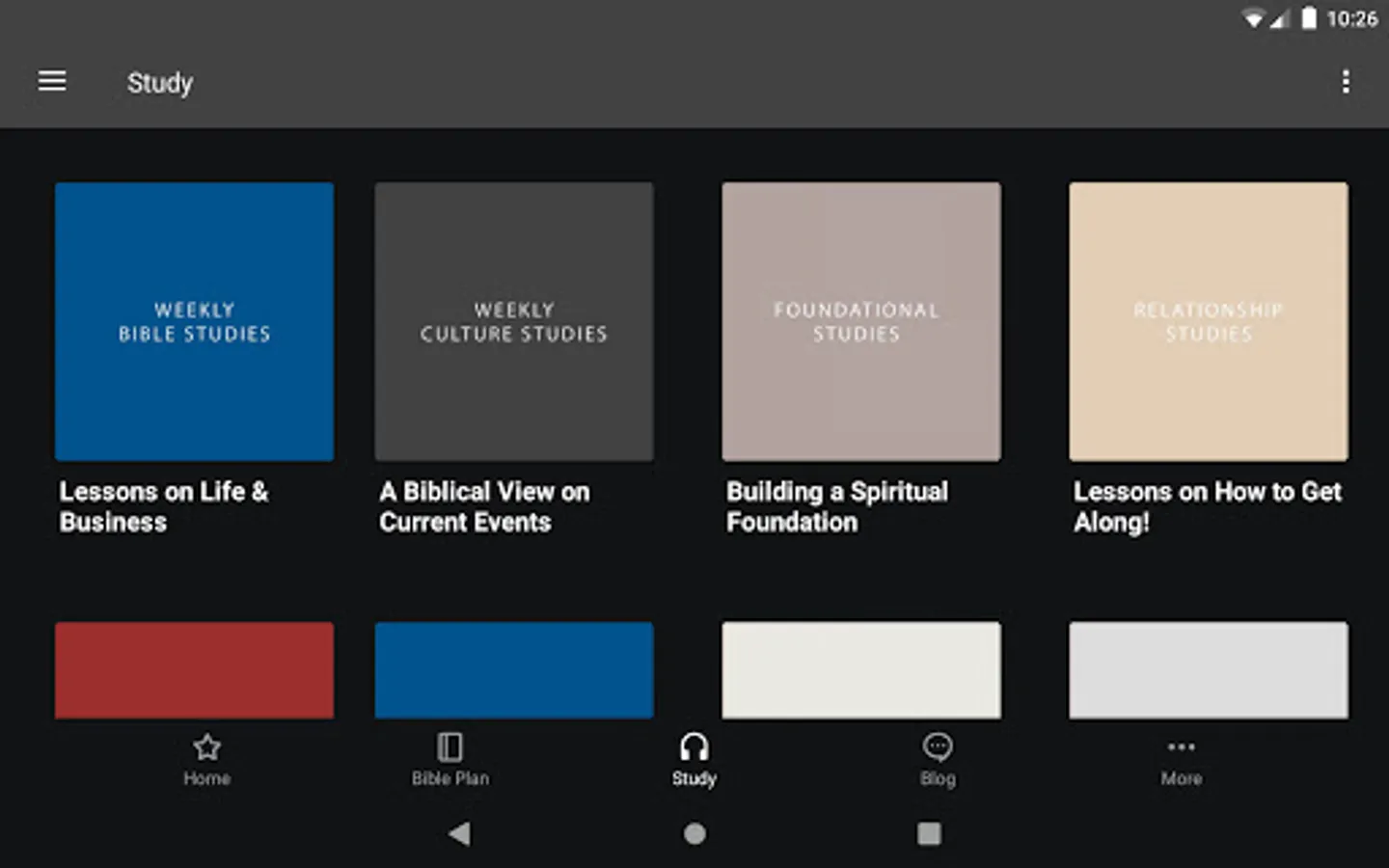The height and width of the screenshot is (868, 1389).
Task: Switch to the Home tab label
Action: pos(206,778)
